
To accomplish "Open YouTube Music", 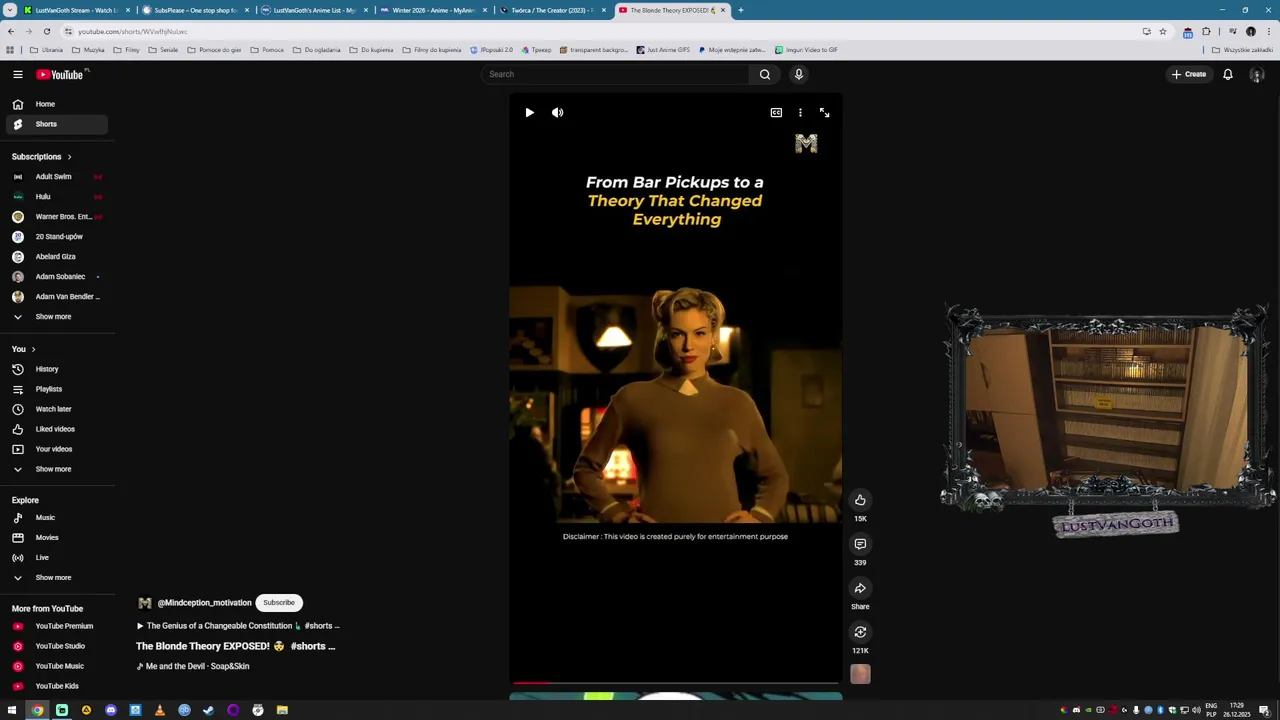I will (56, 666).
